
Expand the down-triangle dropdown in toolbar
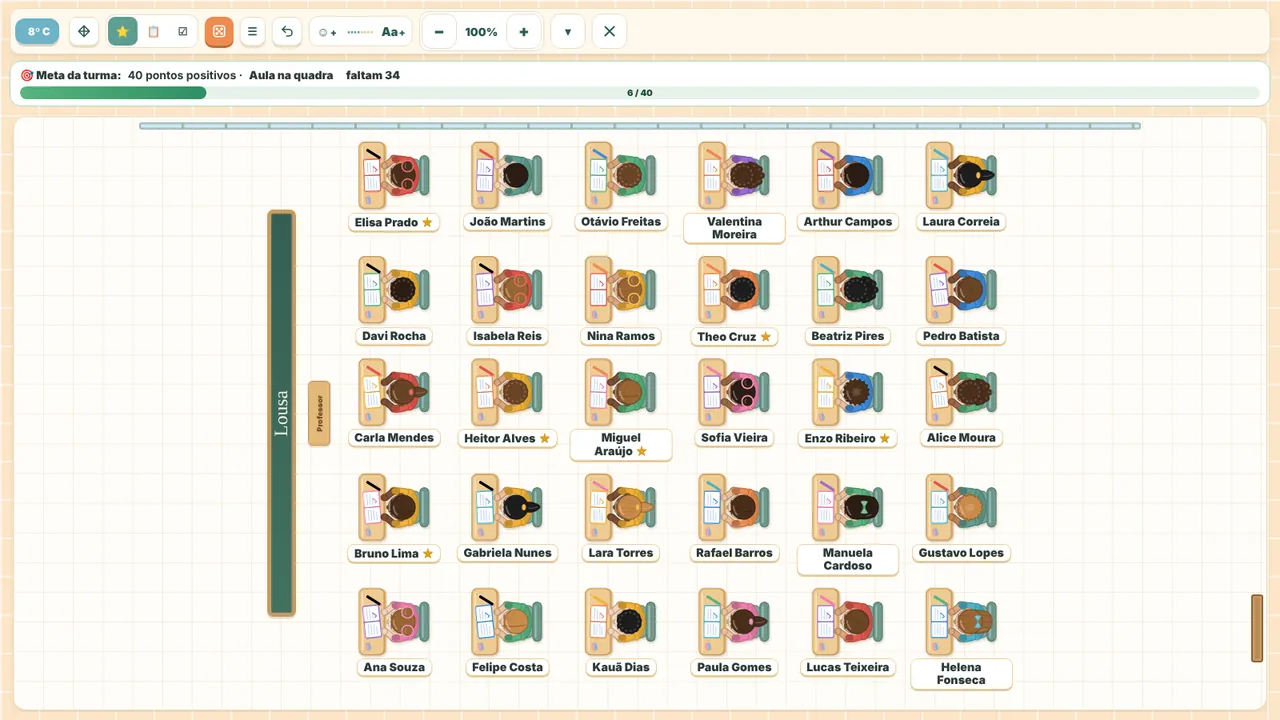tap(568, 32)
